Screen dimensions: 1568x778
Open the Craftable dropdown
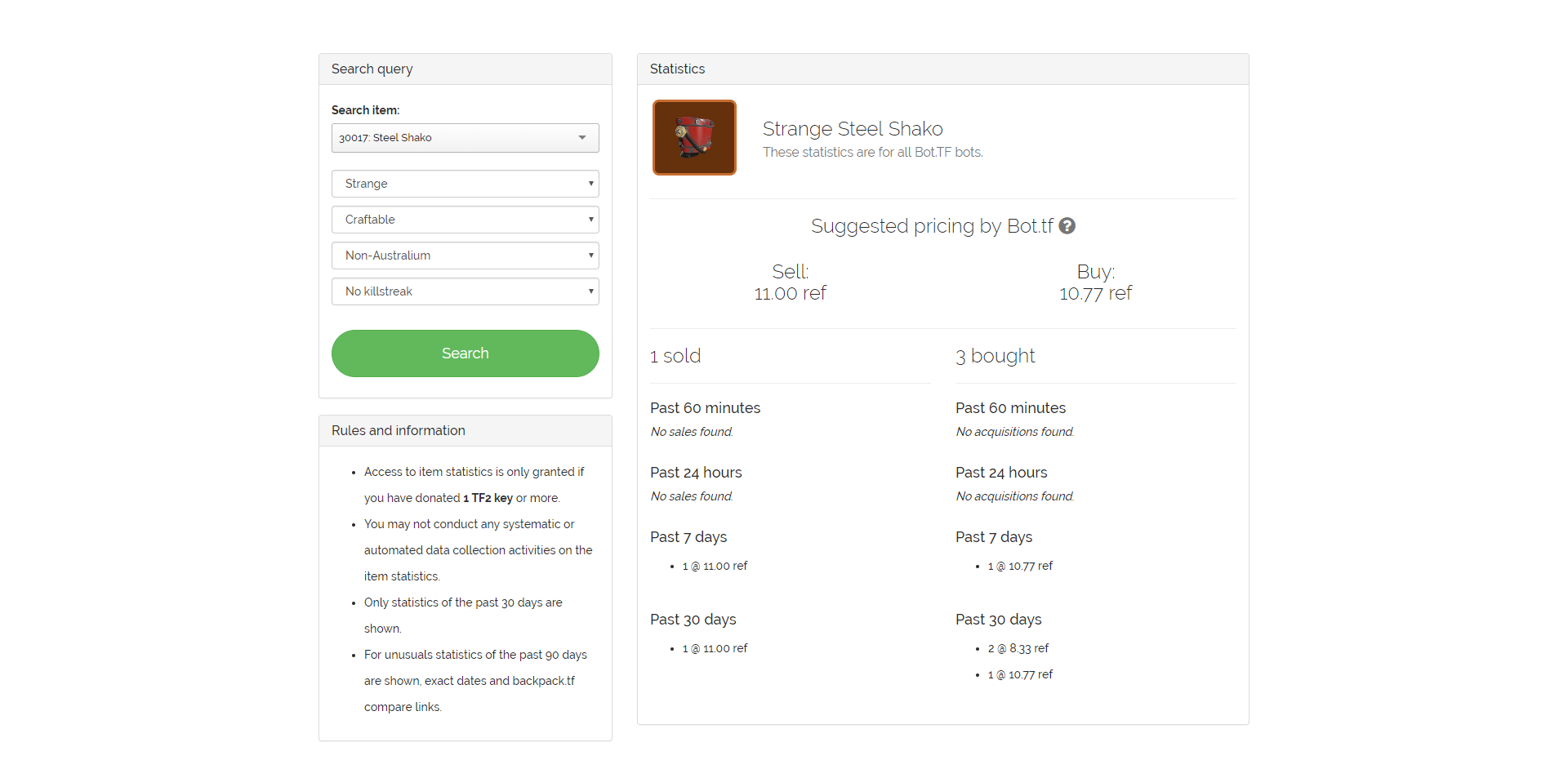pyautogui.click(x=465, y=220)
